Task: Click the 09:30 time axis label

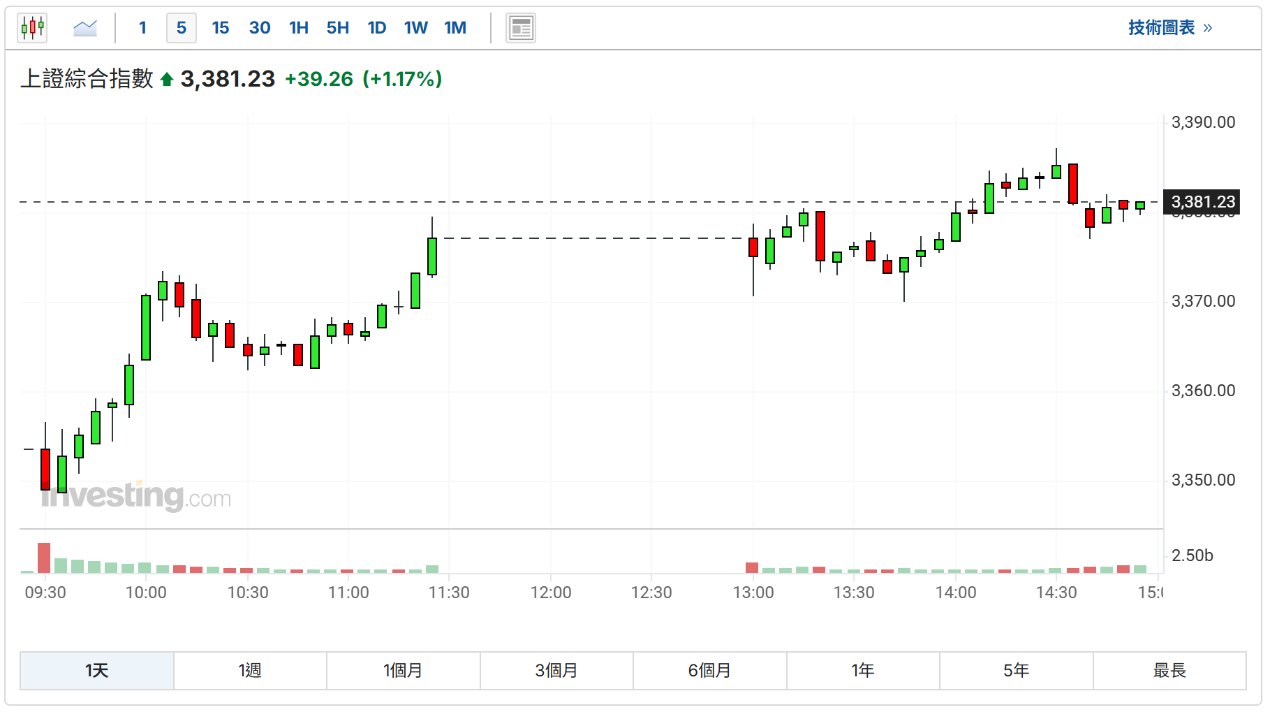Action: 45,592
